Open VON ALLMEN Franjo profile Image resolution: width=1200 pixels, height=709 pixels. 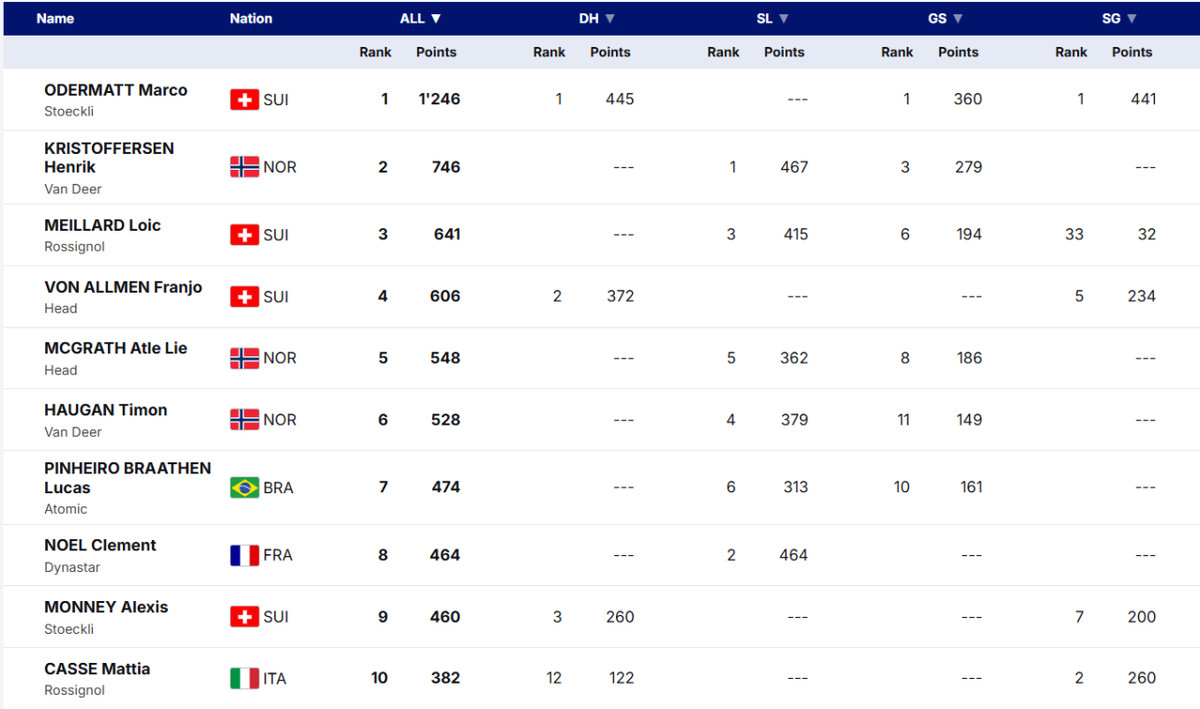[x=123, y=287]
